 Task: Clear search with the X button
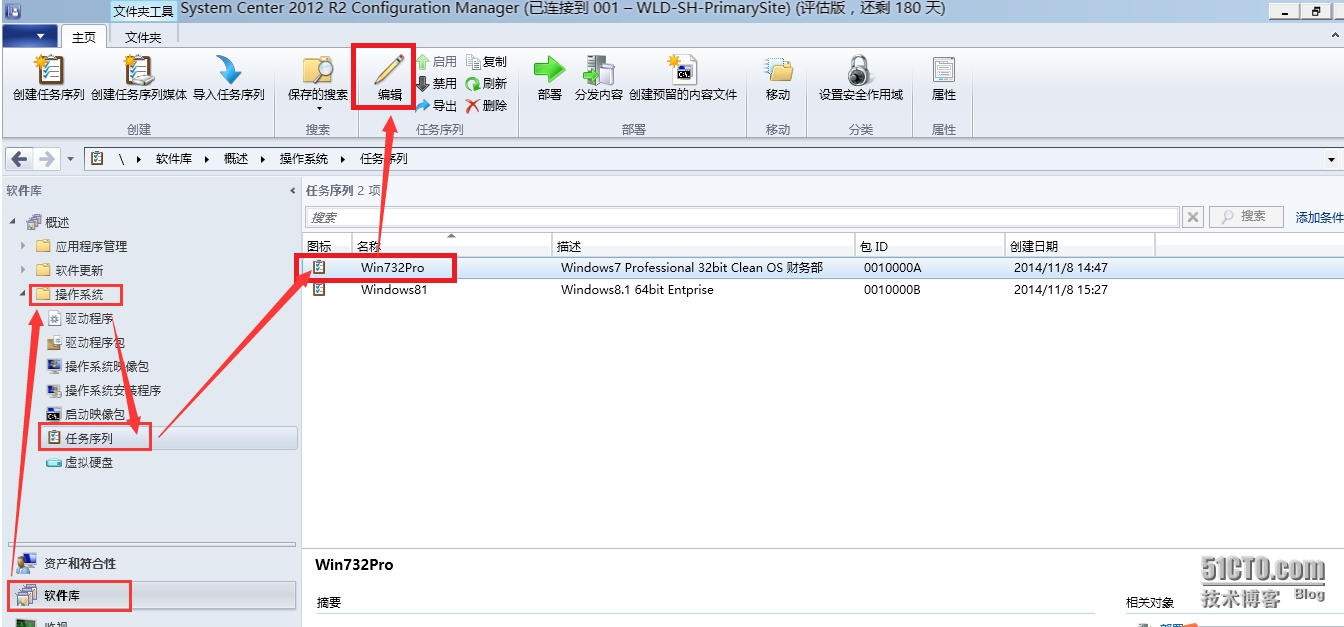tap(1193, 217)
